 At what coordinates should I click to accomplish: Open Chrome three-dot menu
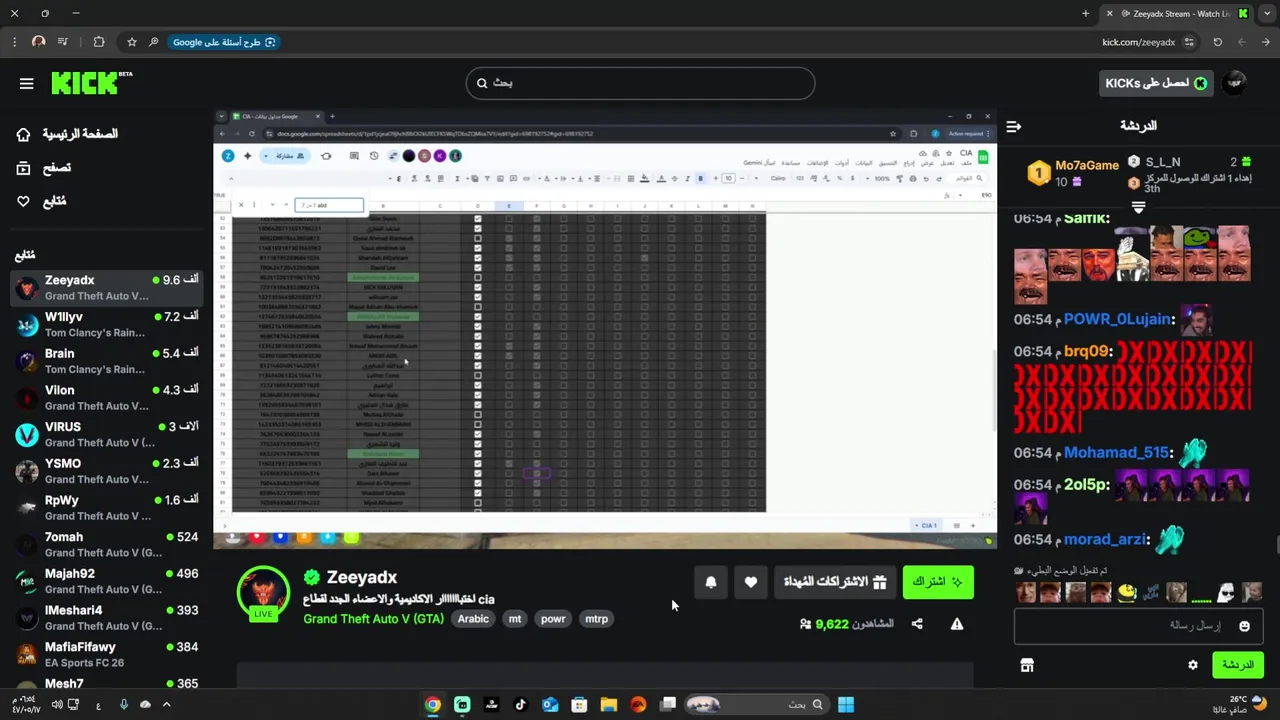14,42
